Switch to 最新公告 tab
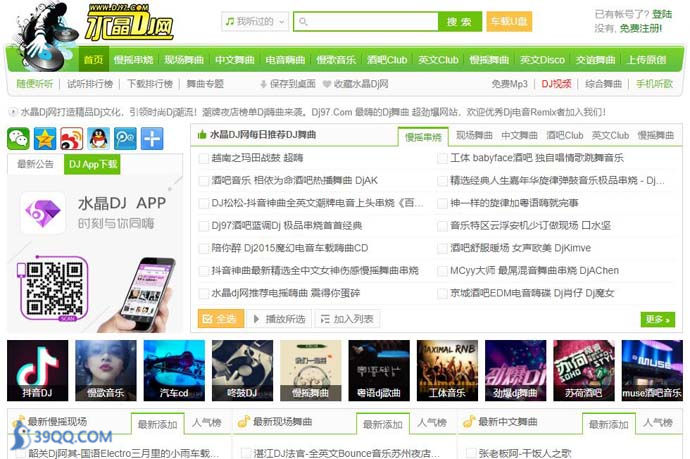Image resolution: width=690 pixels, height=459 pixels. [x=35, y=164]
